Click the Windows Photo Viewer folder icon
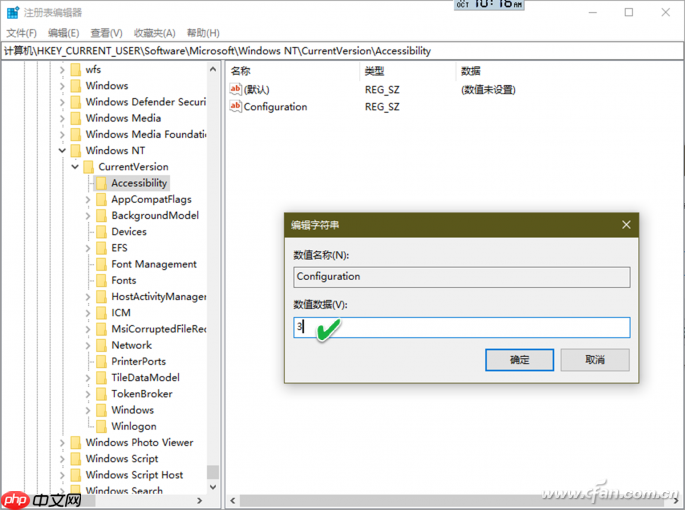685x510 pixels. click(75, 442)
